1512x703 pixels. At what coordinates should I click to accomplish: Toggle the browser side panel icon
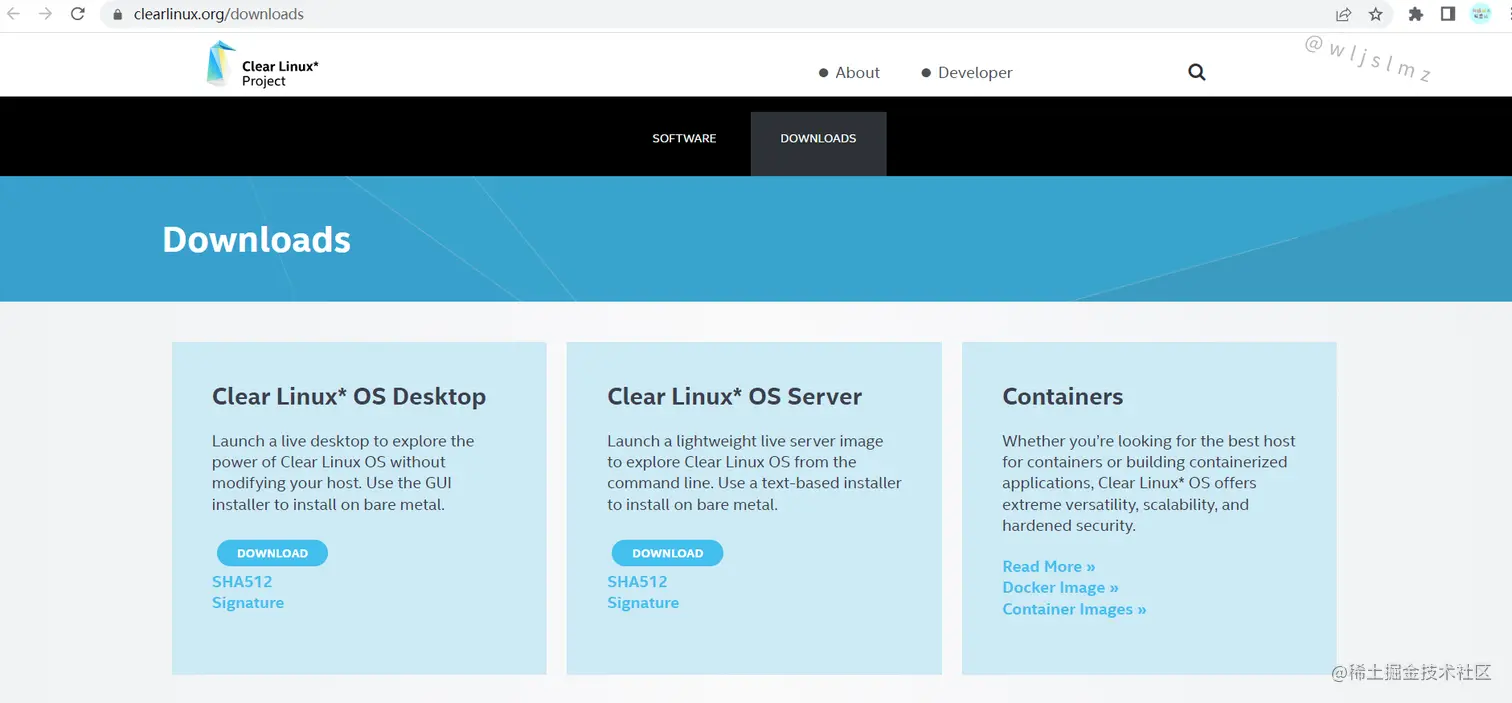[1447, 14]
